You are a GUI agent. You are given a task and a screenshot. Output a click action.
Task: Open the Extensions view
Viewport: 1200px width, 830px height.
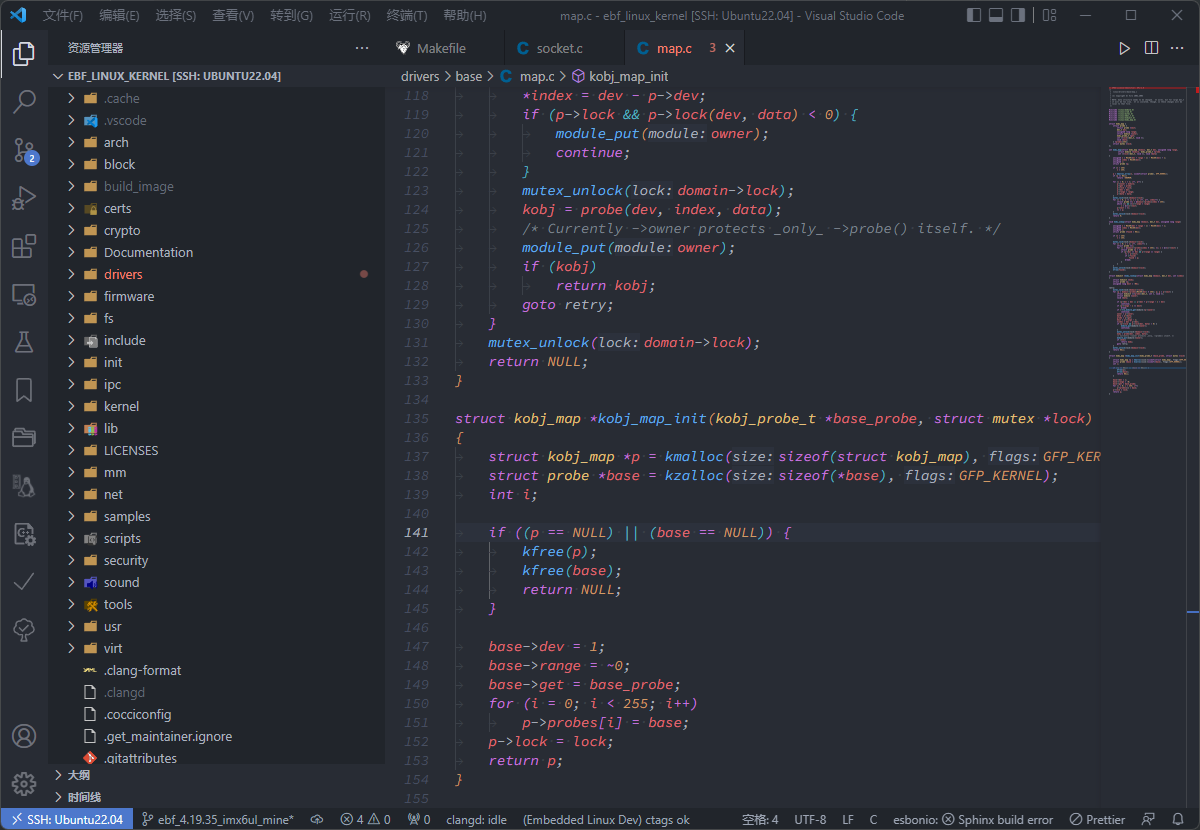(x=24, y=246)
